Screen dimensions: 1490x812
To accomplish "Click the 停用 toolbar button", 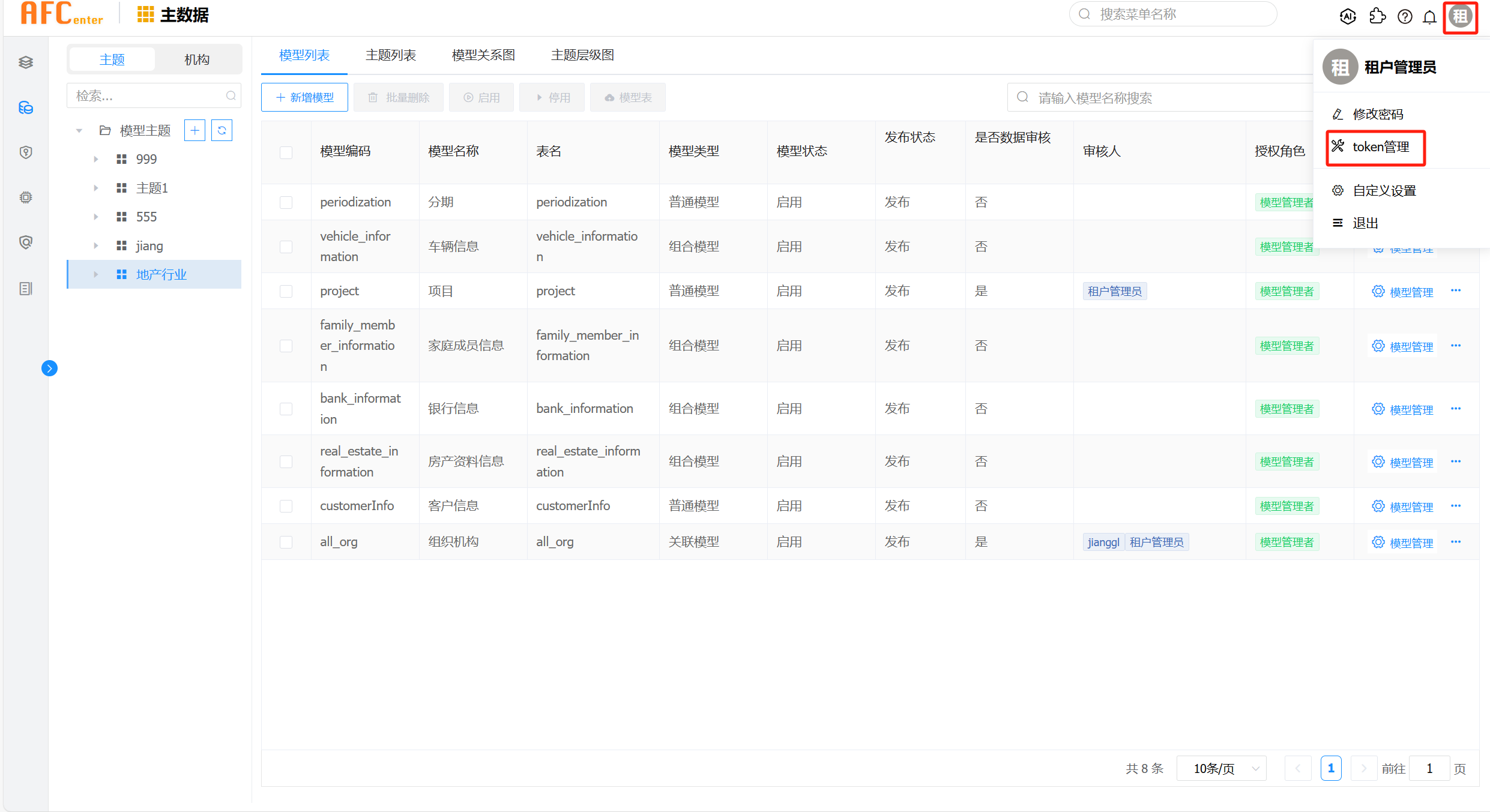I will coord(552,97).
